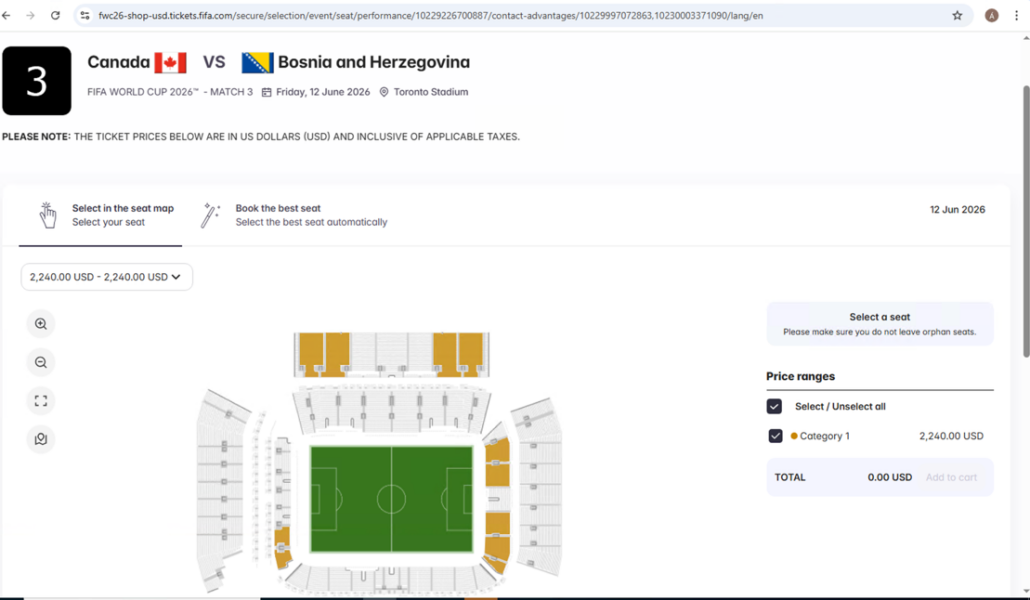Open Chrome three-dot menu

[1017, 15]
